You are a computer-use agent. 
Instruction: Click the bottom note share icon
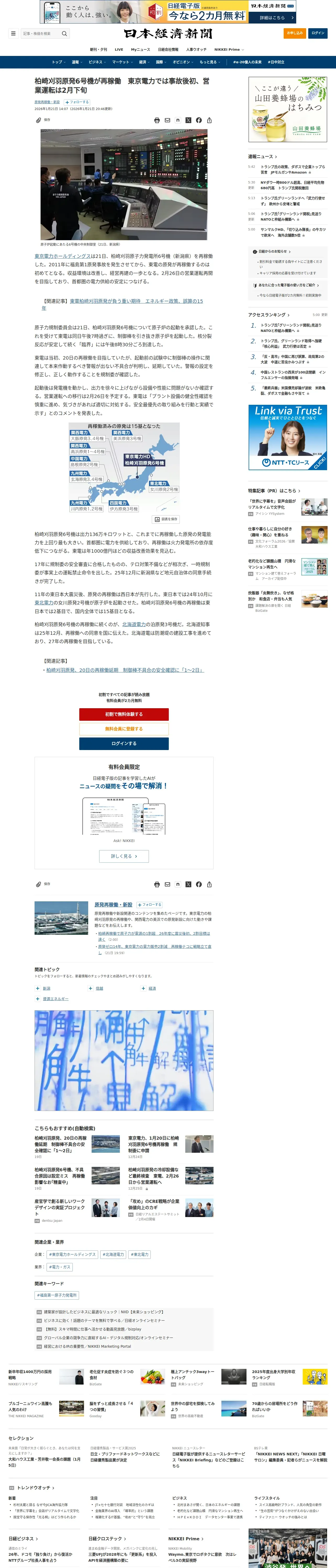click(x=177, y=884)
